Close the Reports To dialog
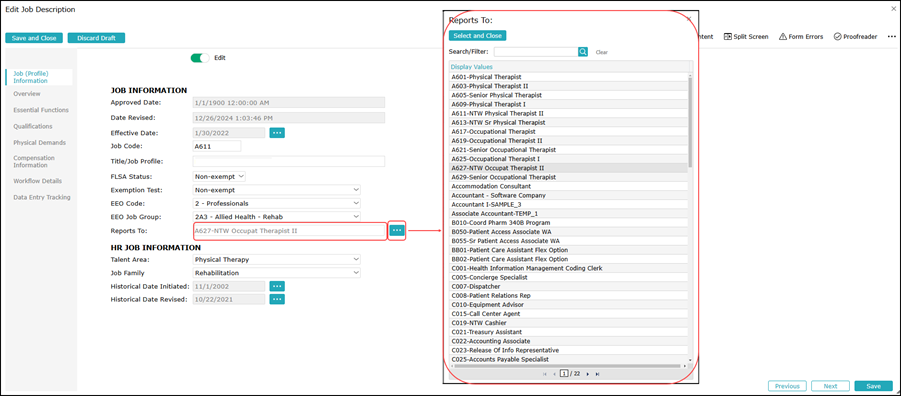Viewport: 901px width, 396px height. click(x=689, y=19)
